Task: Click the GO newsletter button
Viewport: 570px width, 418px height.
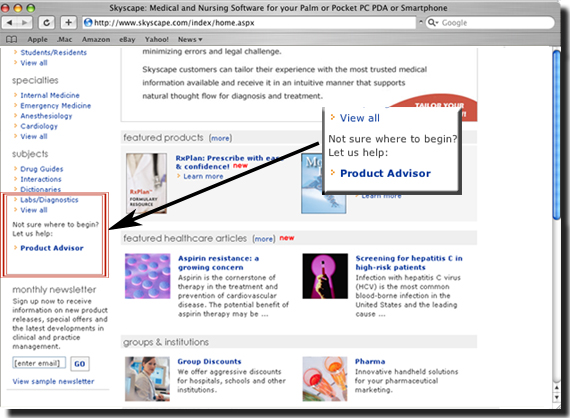Action: [80, 363]
